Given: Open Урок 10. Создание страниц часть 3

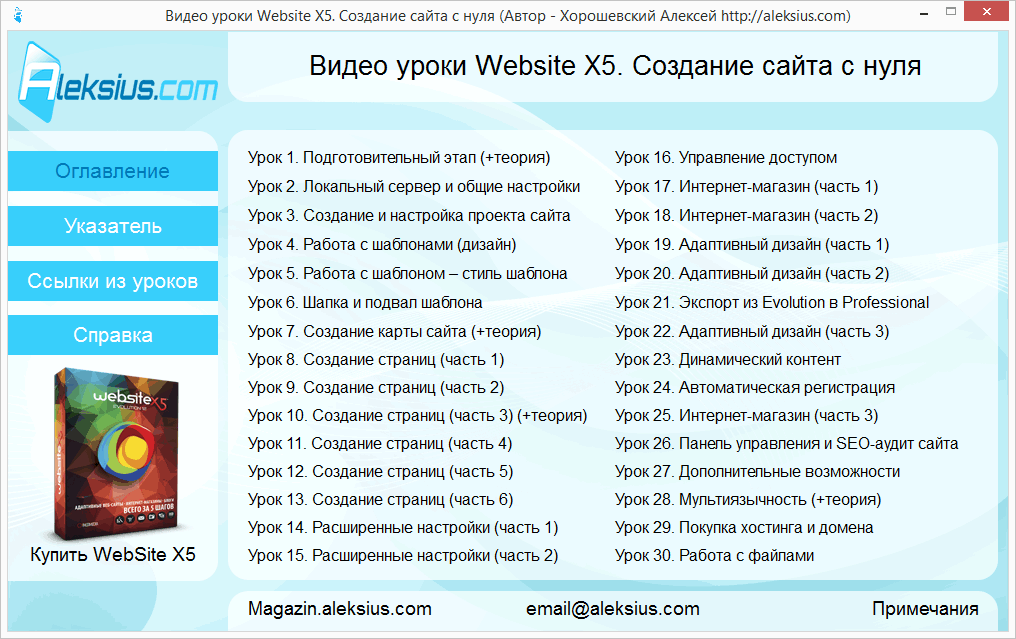Looking at the screenshot, I should (x=417, y=416).
